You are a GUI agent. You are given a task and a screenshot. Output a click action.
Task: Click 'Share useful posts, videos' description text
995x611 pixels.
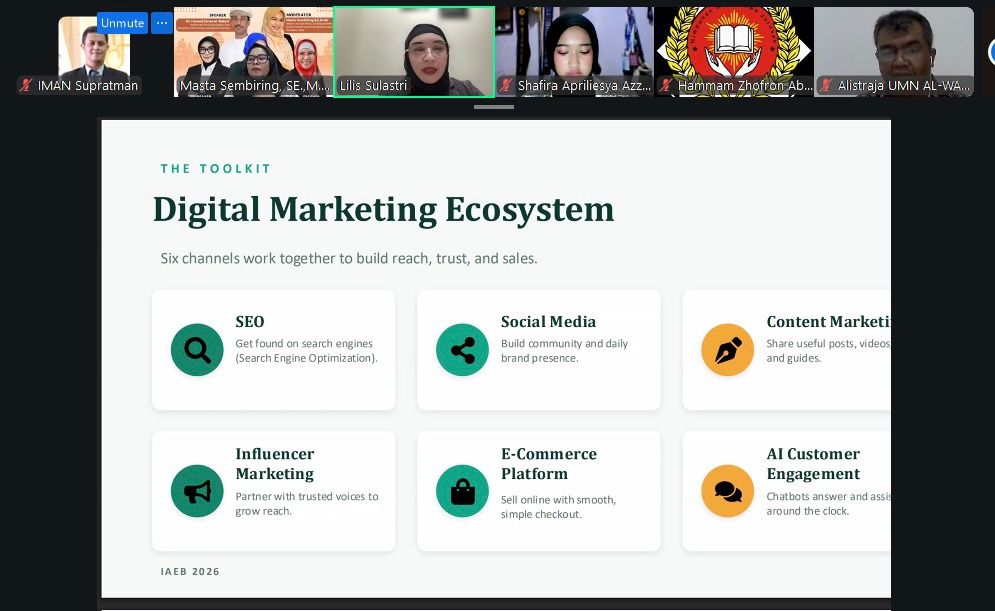tap(828, 351)
